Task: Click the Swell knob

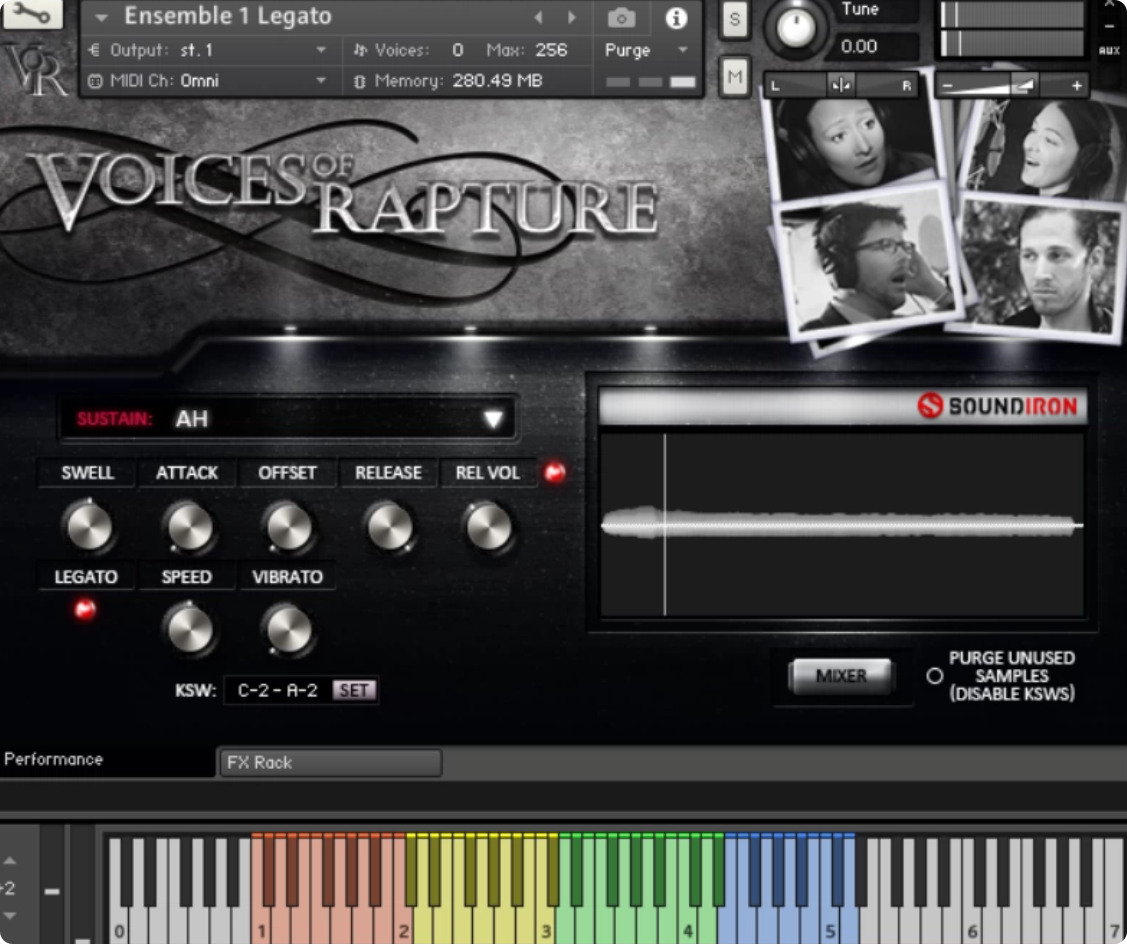Action: (88, 526)
